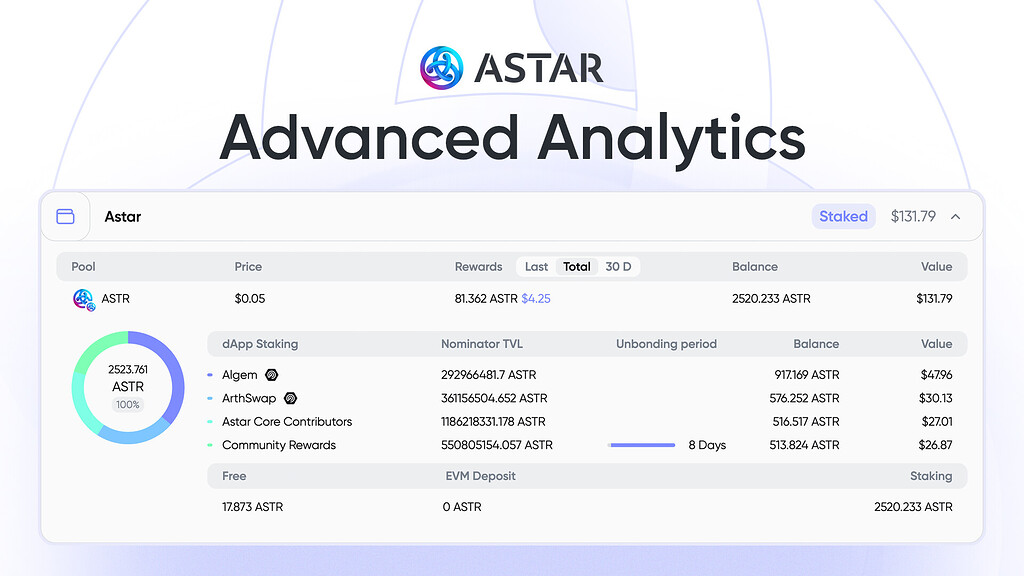Screen dimensions: 1024x576
Task: Enable the Total rewards view
Action: point(576,266)
